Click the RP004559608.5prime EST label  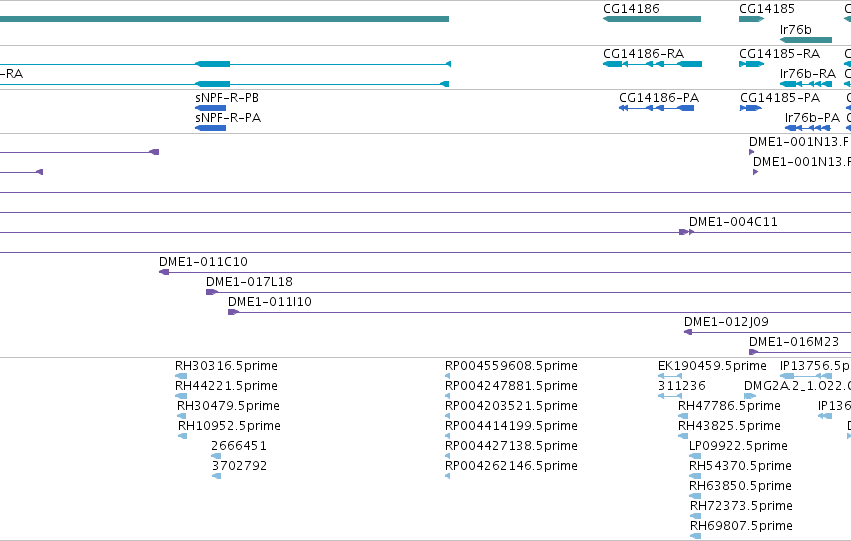tap(511, 366)
